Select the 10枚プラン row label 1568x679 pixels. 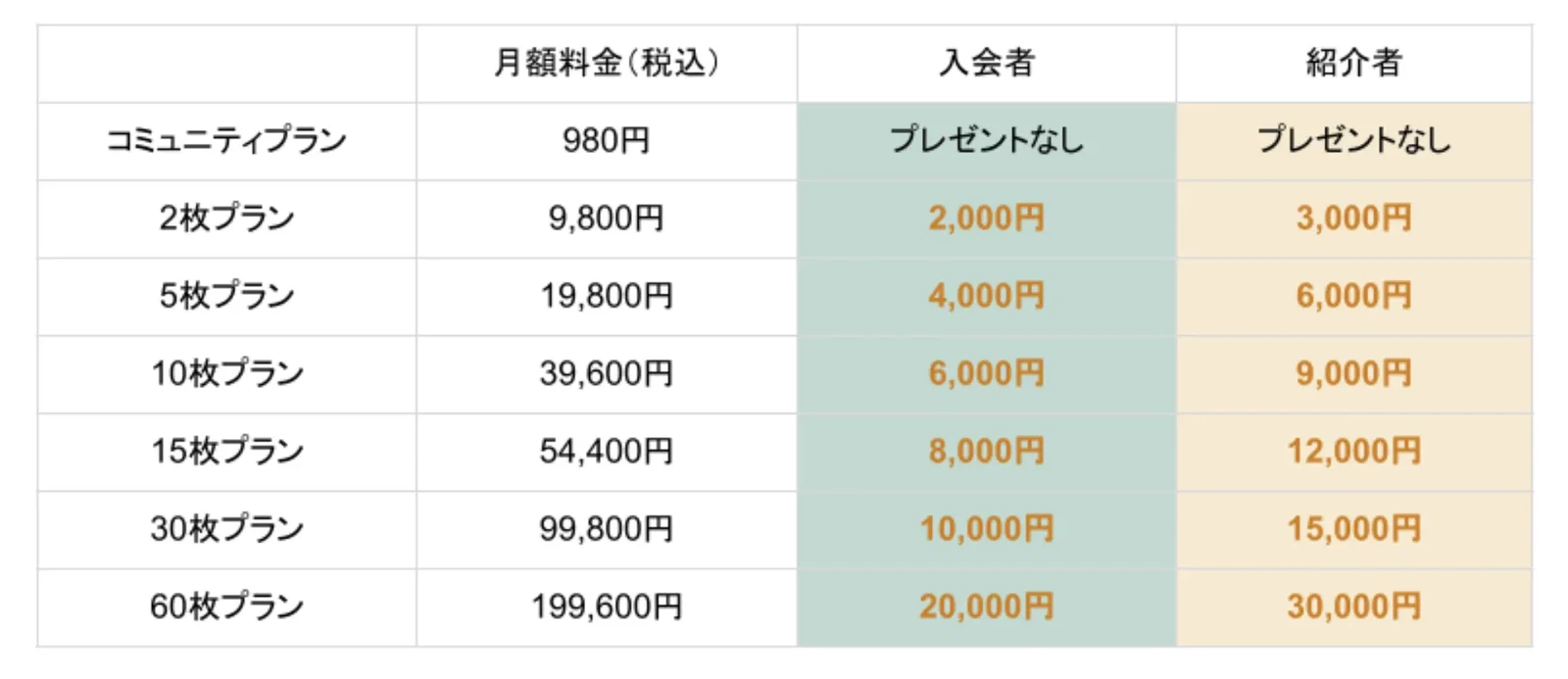click(226, 373)
